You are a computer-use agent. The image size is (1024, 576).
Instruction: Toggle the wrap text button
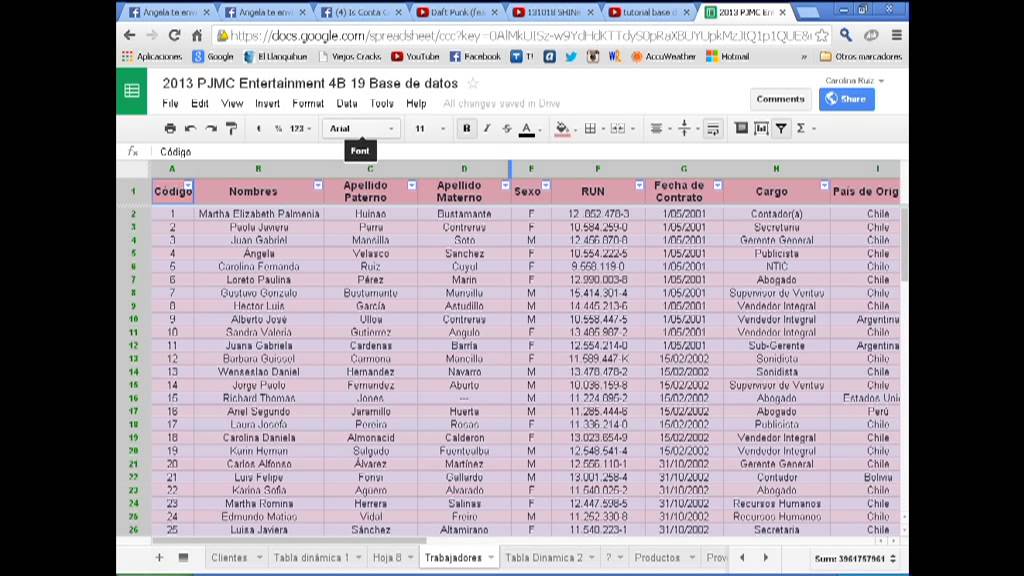(713, 129)
